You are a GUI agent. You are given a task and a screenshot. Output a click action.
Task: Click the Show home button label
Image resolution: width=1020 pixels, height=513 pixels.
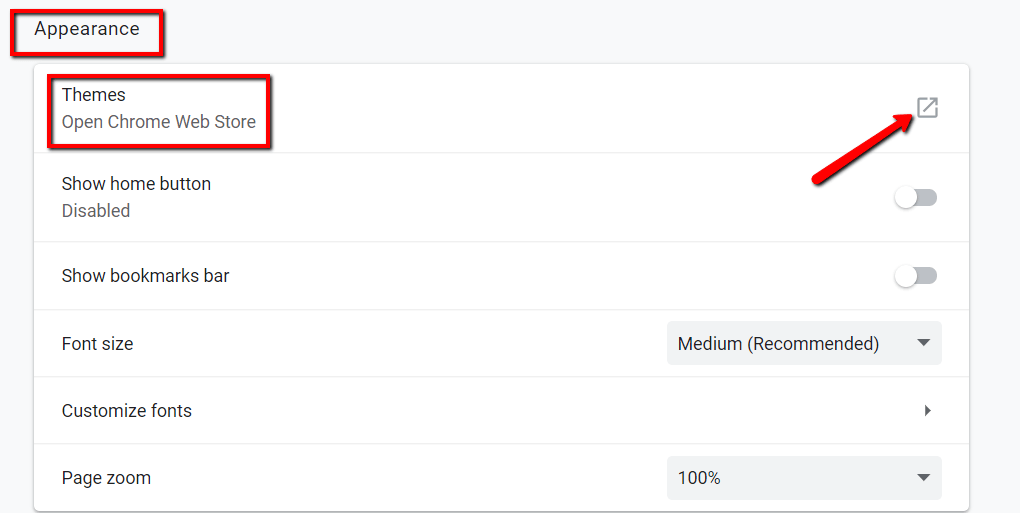[x=136, y=184]
